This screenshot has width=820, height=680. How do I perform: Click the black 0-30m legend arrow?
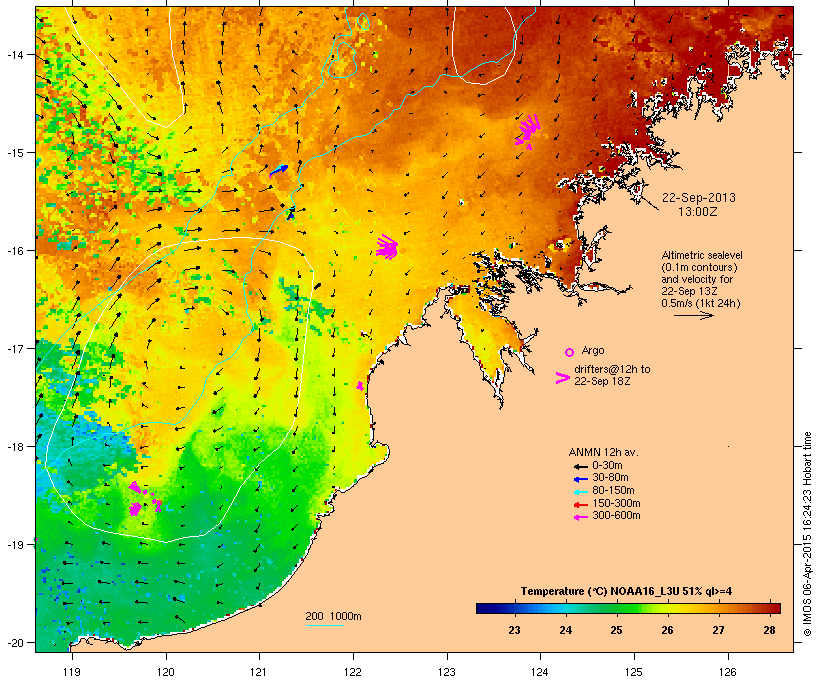tap(581, 466)
